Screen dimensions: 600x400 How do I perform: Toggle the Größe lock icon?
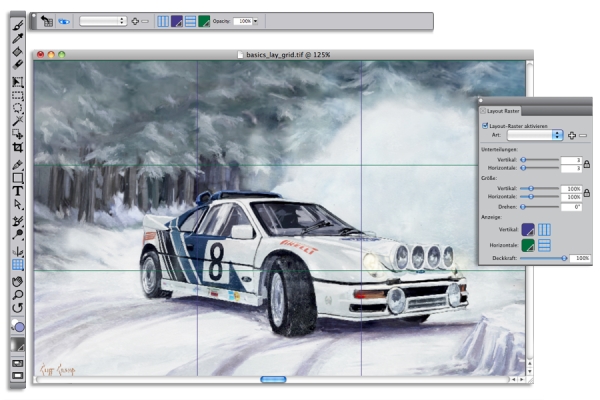587,193
